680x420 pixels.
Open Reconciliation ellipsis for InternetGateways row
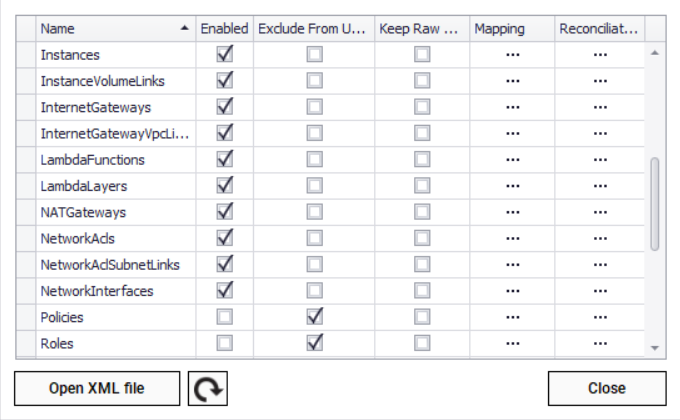599,107
